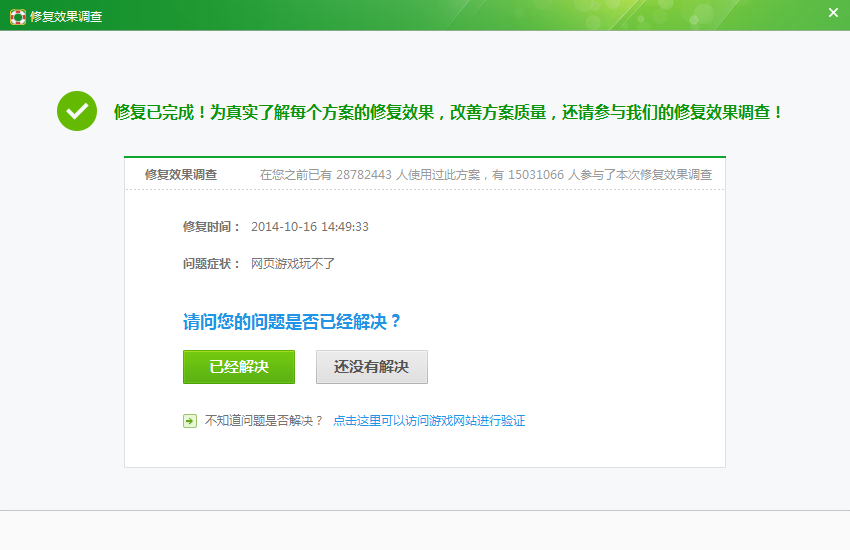This screenshot has width=850, height=550.
Task: Select the repair time 2014-10-16 14:49:33
Action: 310,227
